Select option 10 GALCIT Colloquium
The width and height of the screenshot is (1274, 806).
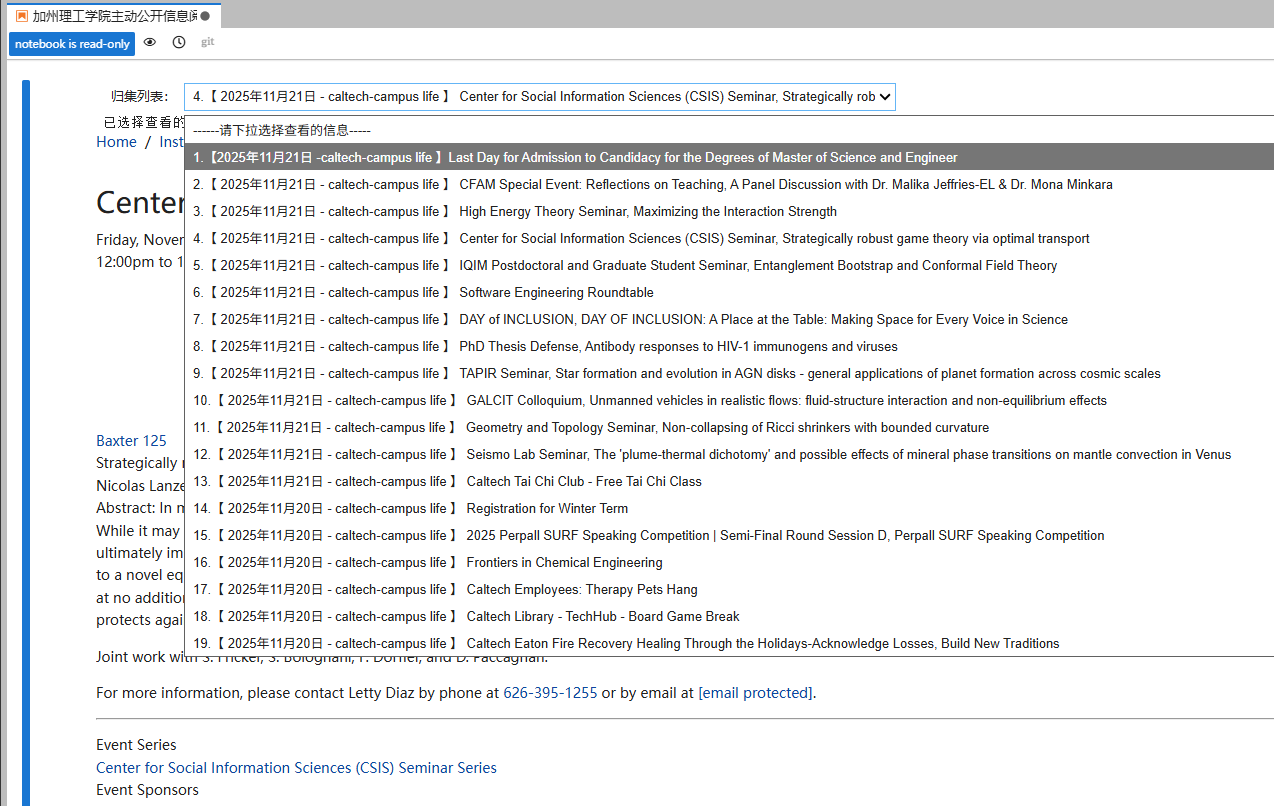pos(729,400)
